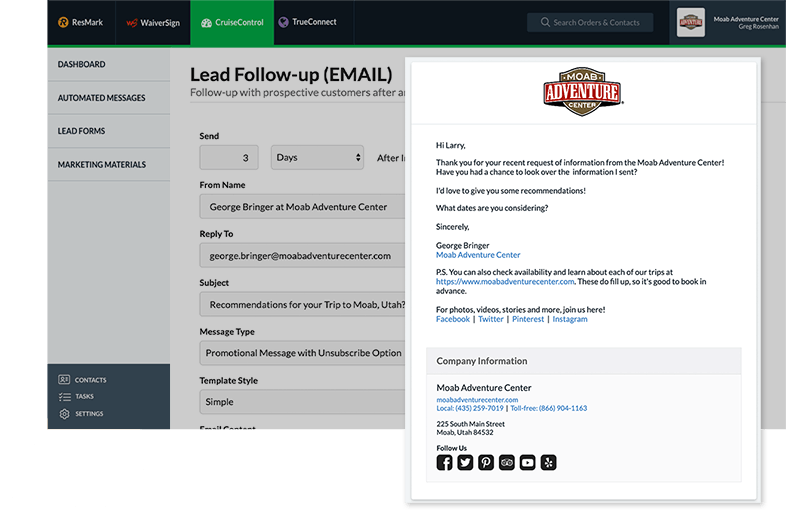This screenshot has height=516, width=786.
Task: Click the WaiverSign logo icon
Action: (132, 23)
